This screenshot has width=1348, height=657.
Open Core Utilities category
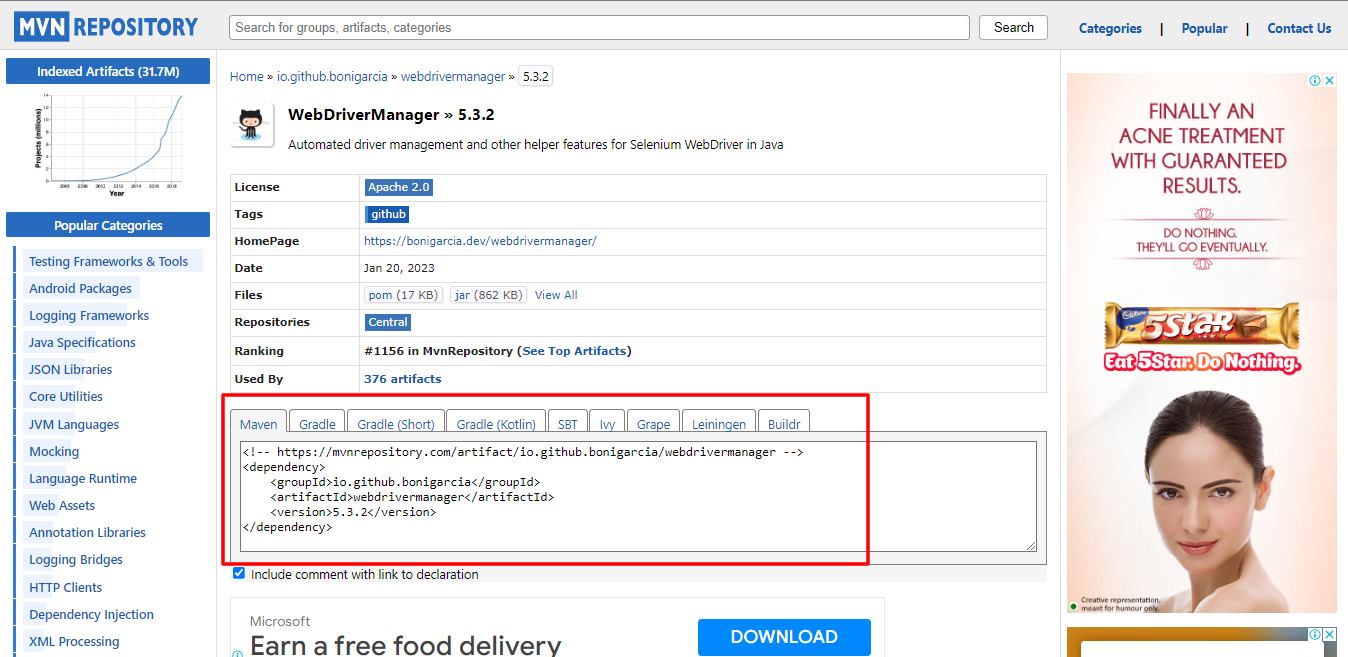tap(66, 396)
